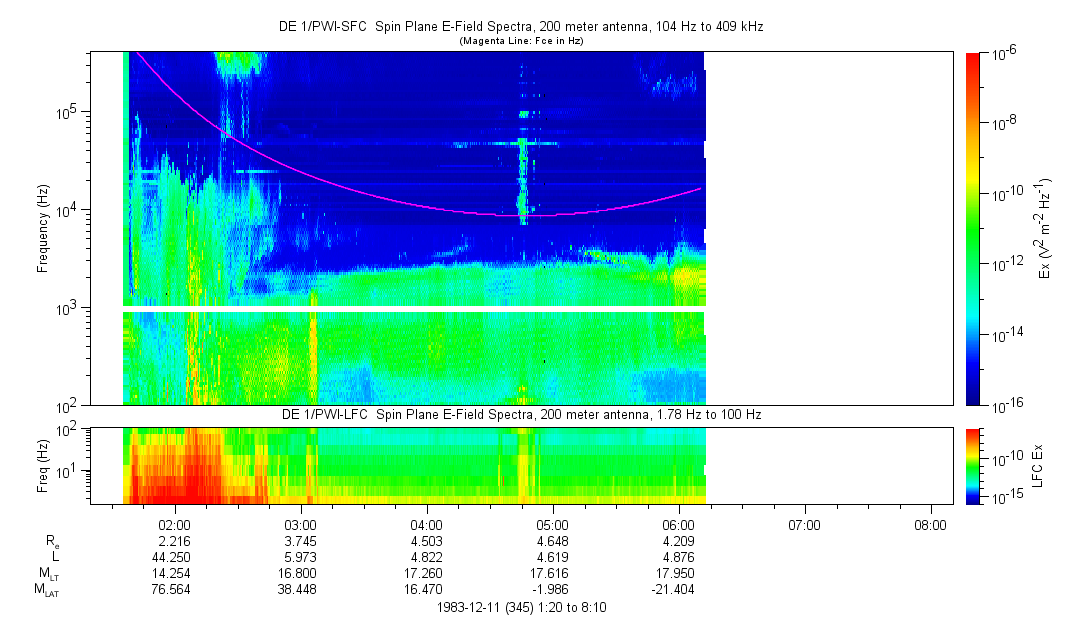Viewport: 1083px width, 620px height.
Task: Click the 10^-6 colorbar tick label
Action: 1005,55
